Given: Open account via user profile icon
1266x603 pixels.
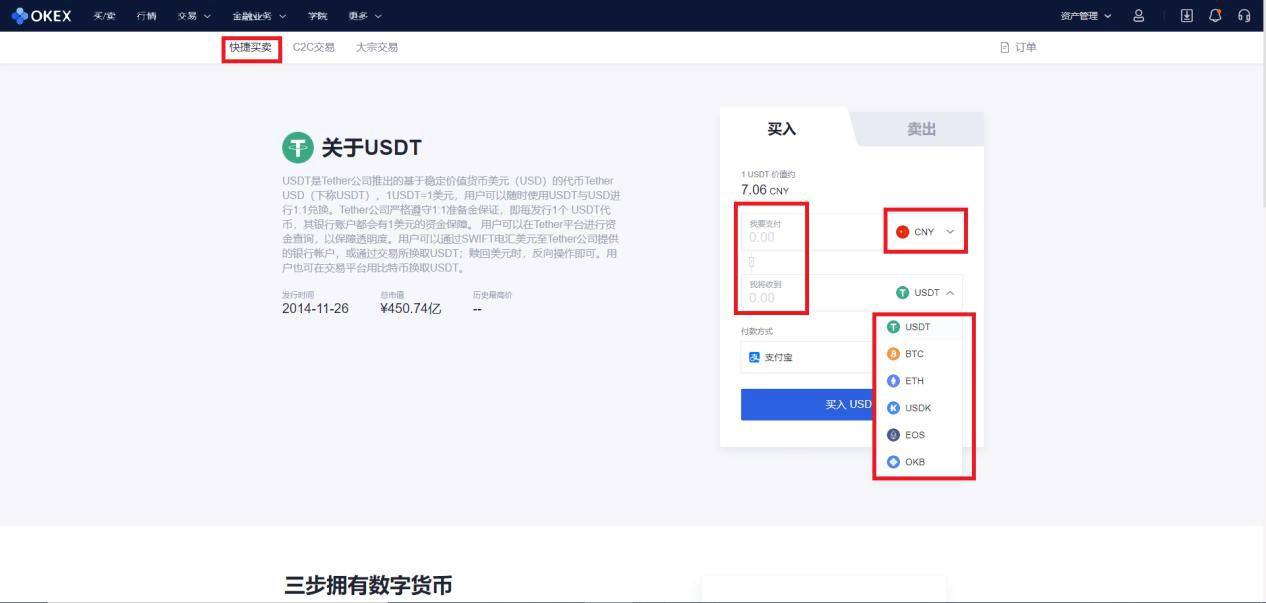Looking at the screenshot, I should 1138,15.
